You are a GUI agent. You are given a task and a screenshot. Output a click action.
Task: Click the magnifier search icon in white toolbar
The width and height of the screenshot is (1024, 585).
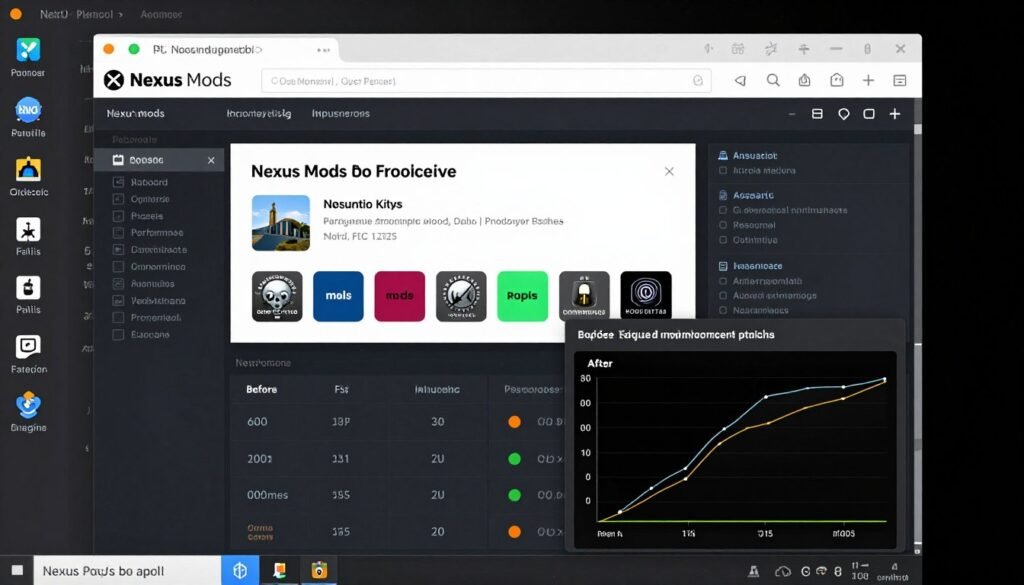[x=773, y=80]
